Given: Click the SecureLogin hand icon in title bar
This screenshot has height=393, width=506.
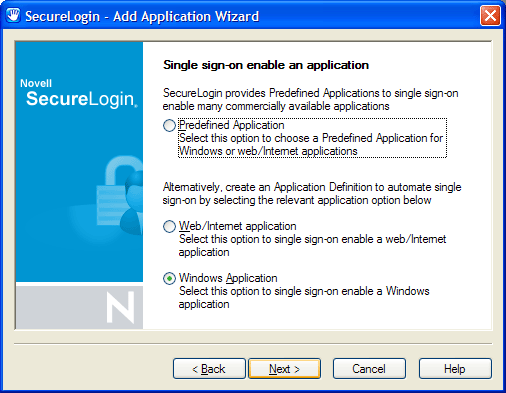Looking at the screenshot, I should coord(13,15).
